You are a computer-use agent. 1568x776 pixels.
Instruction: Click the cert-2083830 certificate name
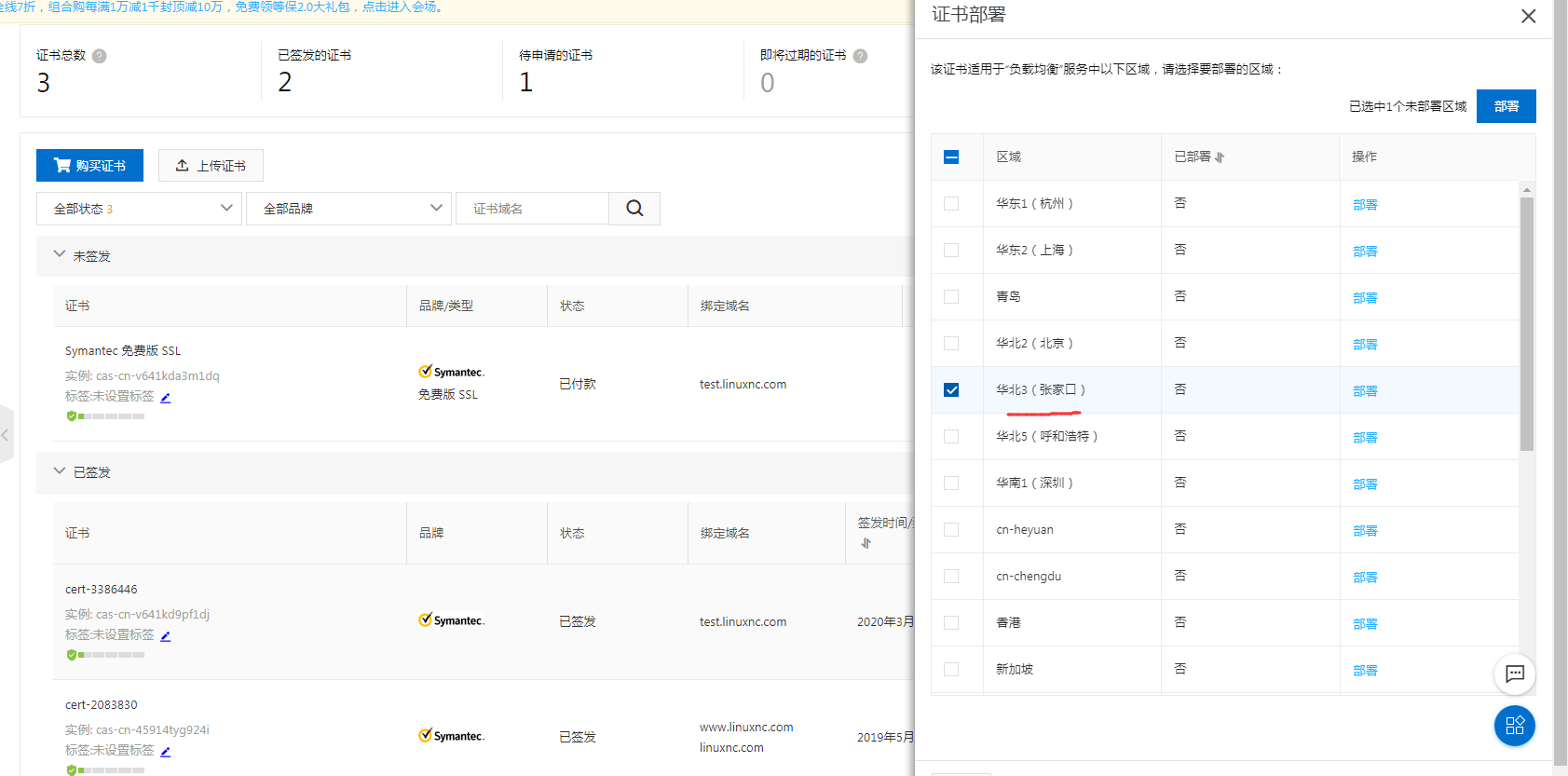102,705
